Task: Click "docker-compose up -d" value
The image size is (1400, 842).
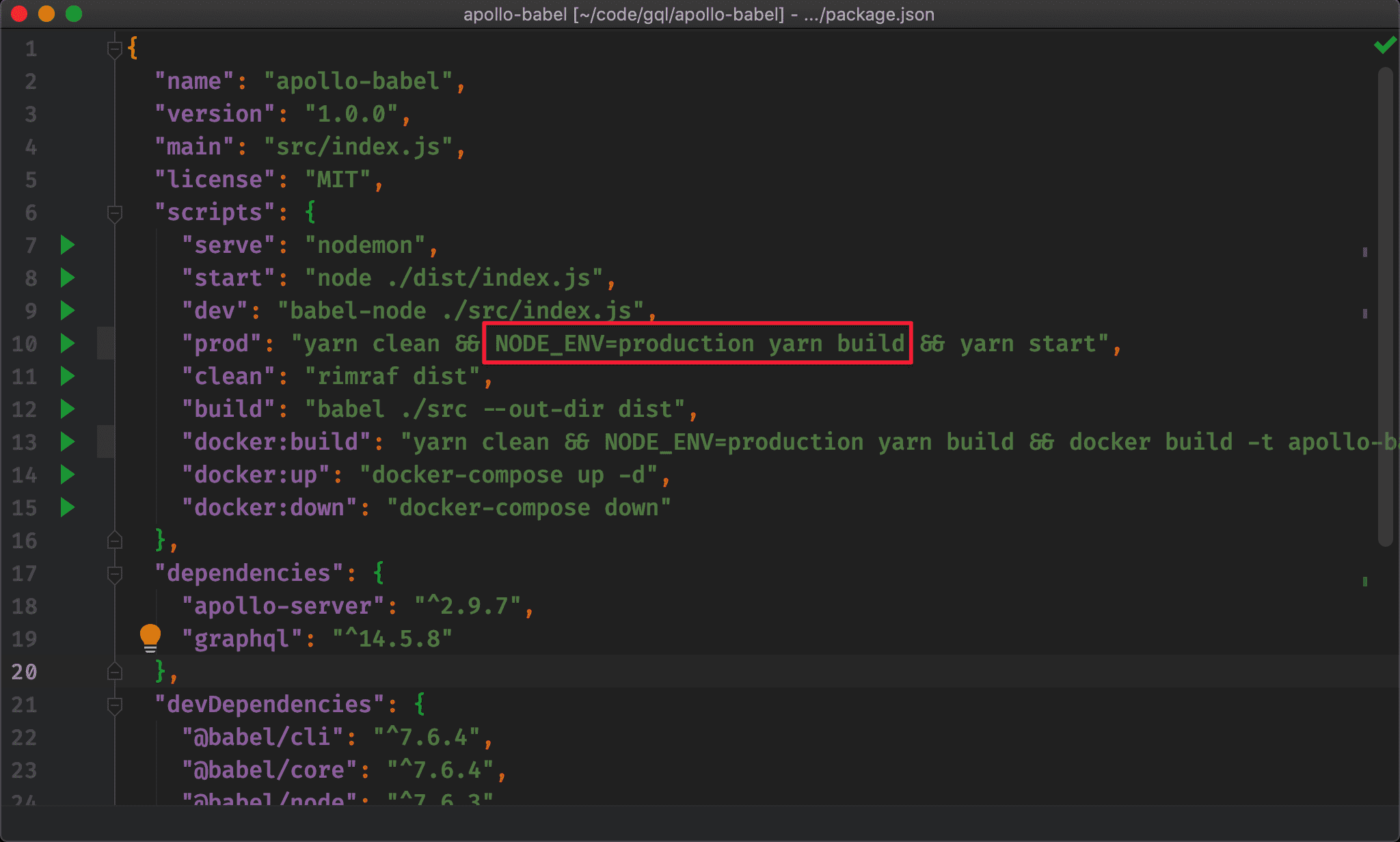Action: point(509,475)
